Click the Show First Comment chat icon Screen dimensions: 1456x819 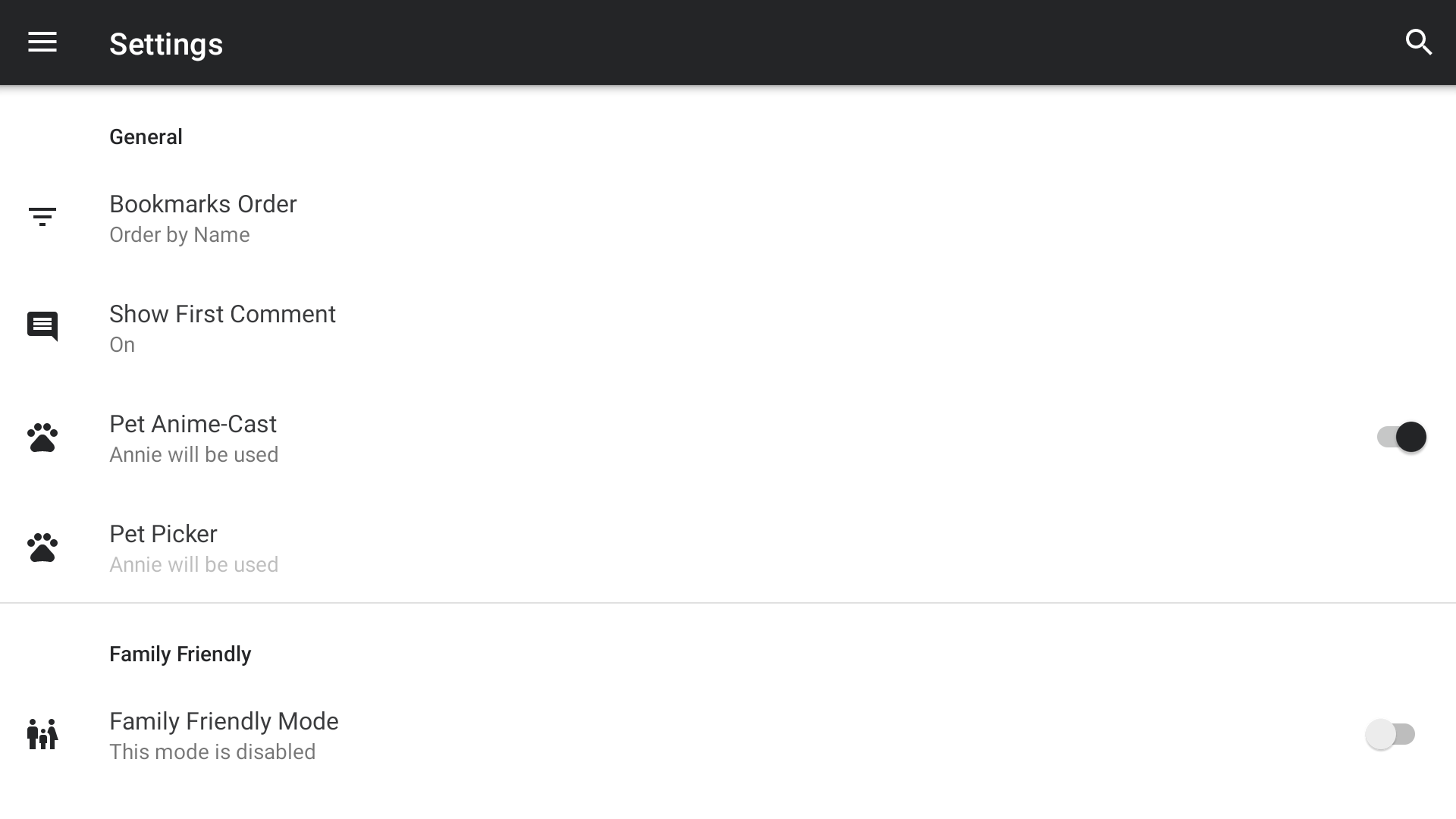coord(42,326)
